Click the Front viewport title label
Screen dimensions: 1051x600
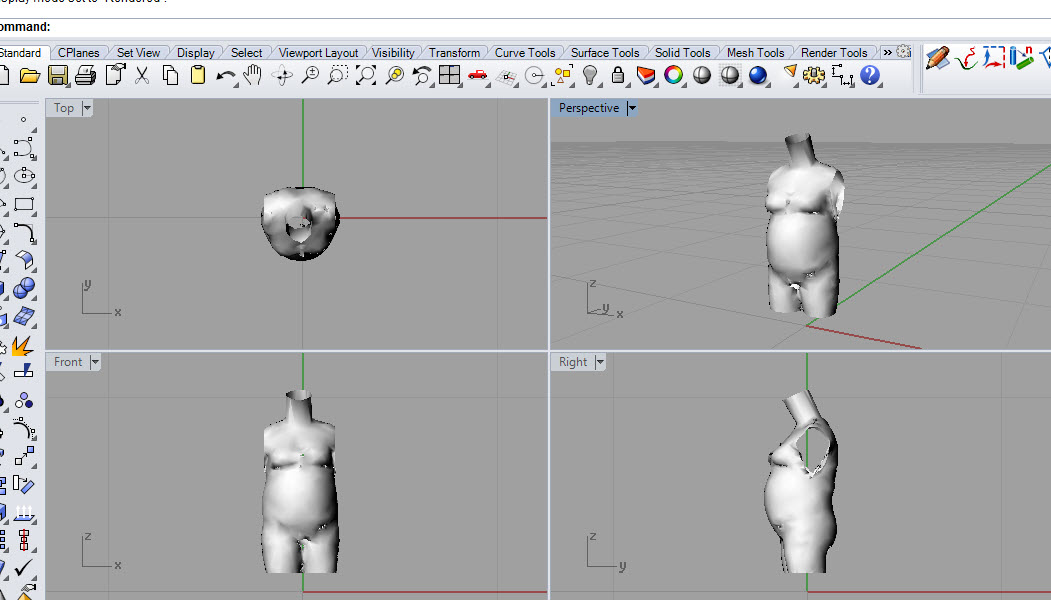(x=68, y=362)
